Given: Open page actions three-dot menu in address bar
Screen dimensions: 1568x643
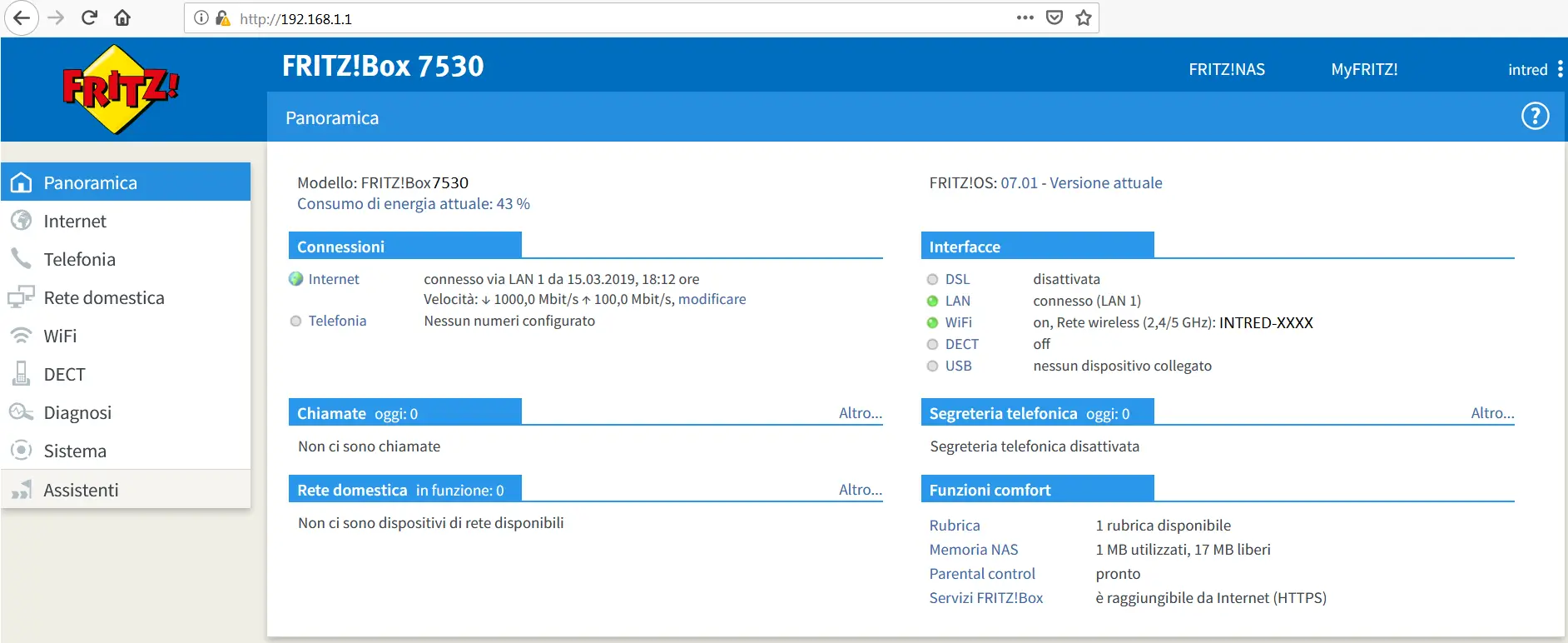Looking at the screenshot, I should 1025,17.
